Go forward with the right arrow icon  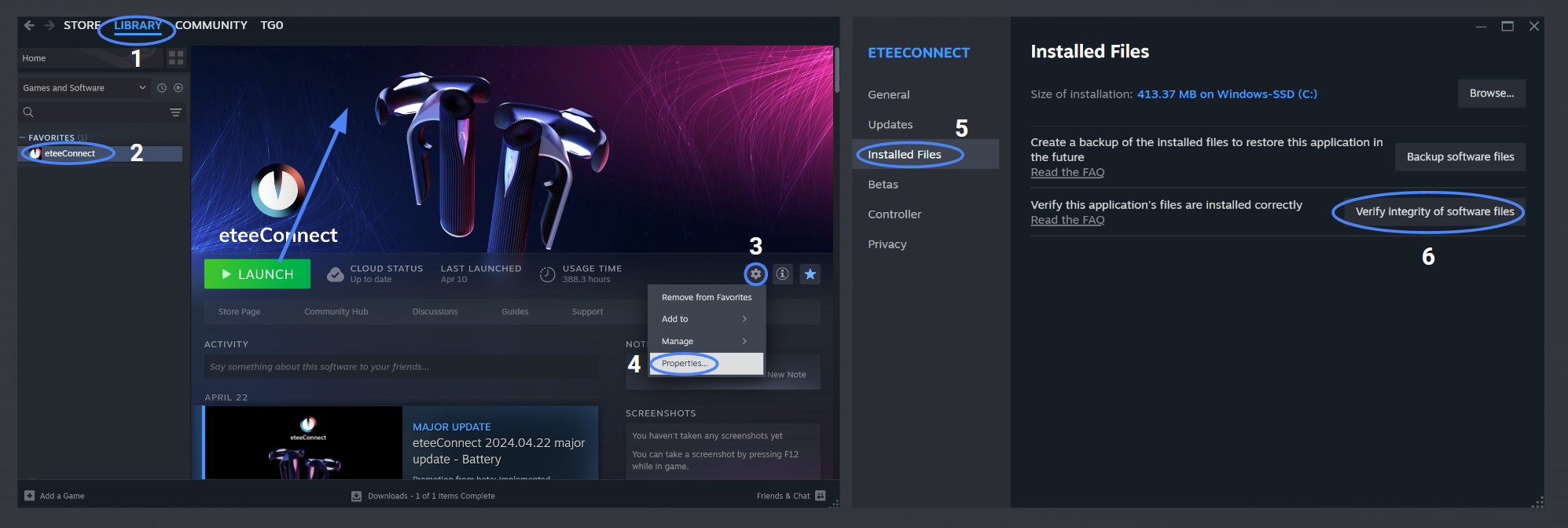click(50, 25)
